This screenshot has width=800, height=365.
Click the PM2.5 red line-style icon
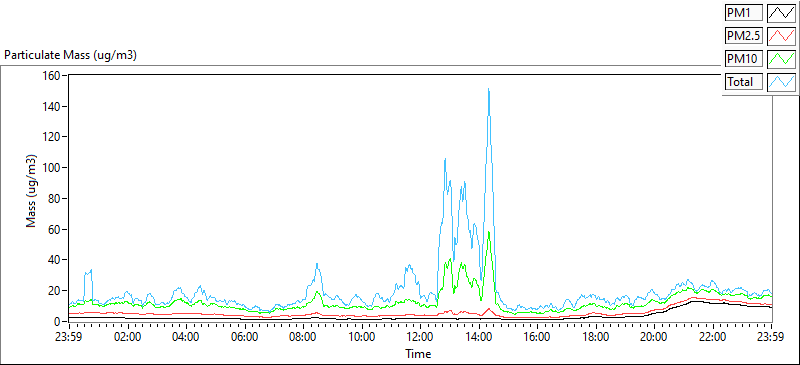[782, 36]
